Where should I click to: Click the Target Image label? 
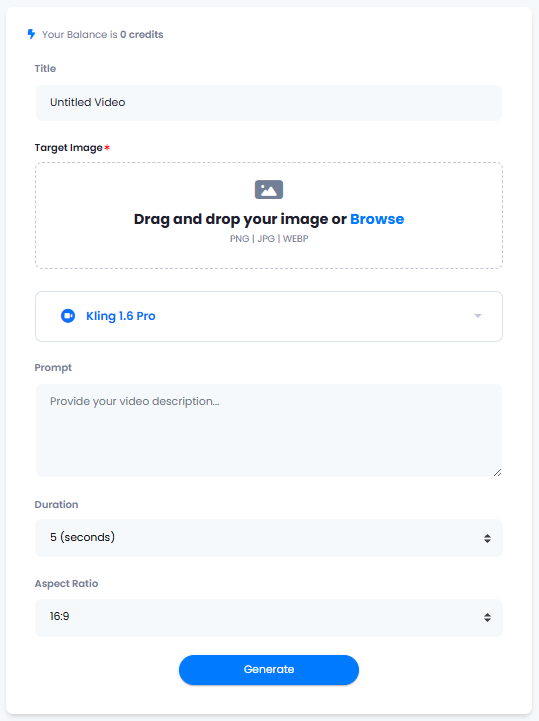[x=69, y=148]
